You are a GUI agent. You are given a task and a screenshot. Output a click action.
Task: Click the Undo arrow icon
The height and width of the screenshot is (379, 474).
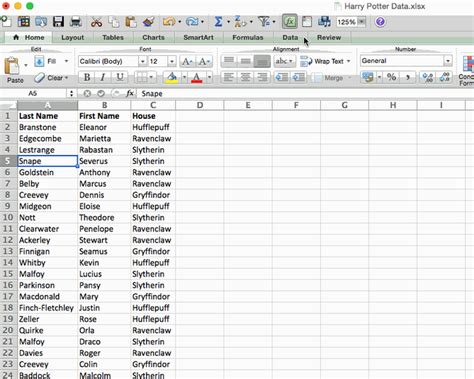169,22
